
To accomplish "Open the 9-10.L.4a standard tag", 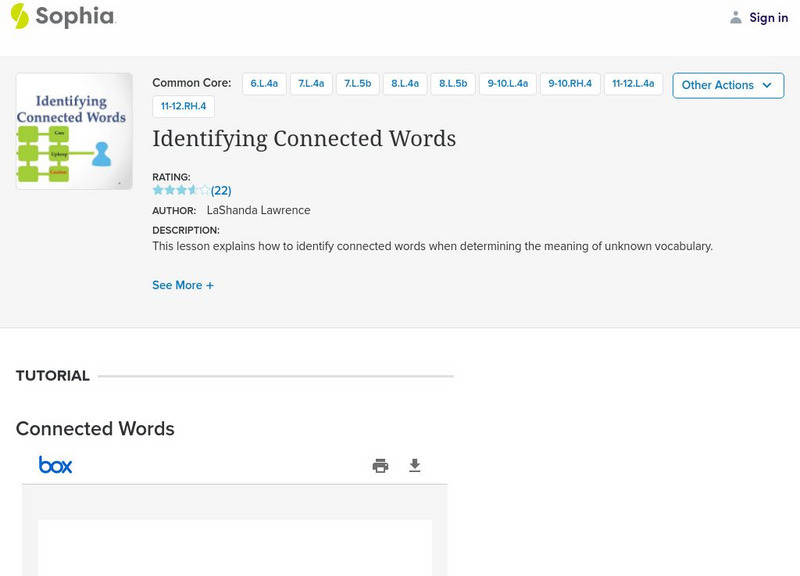I will (508, 84).
